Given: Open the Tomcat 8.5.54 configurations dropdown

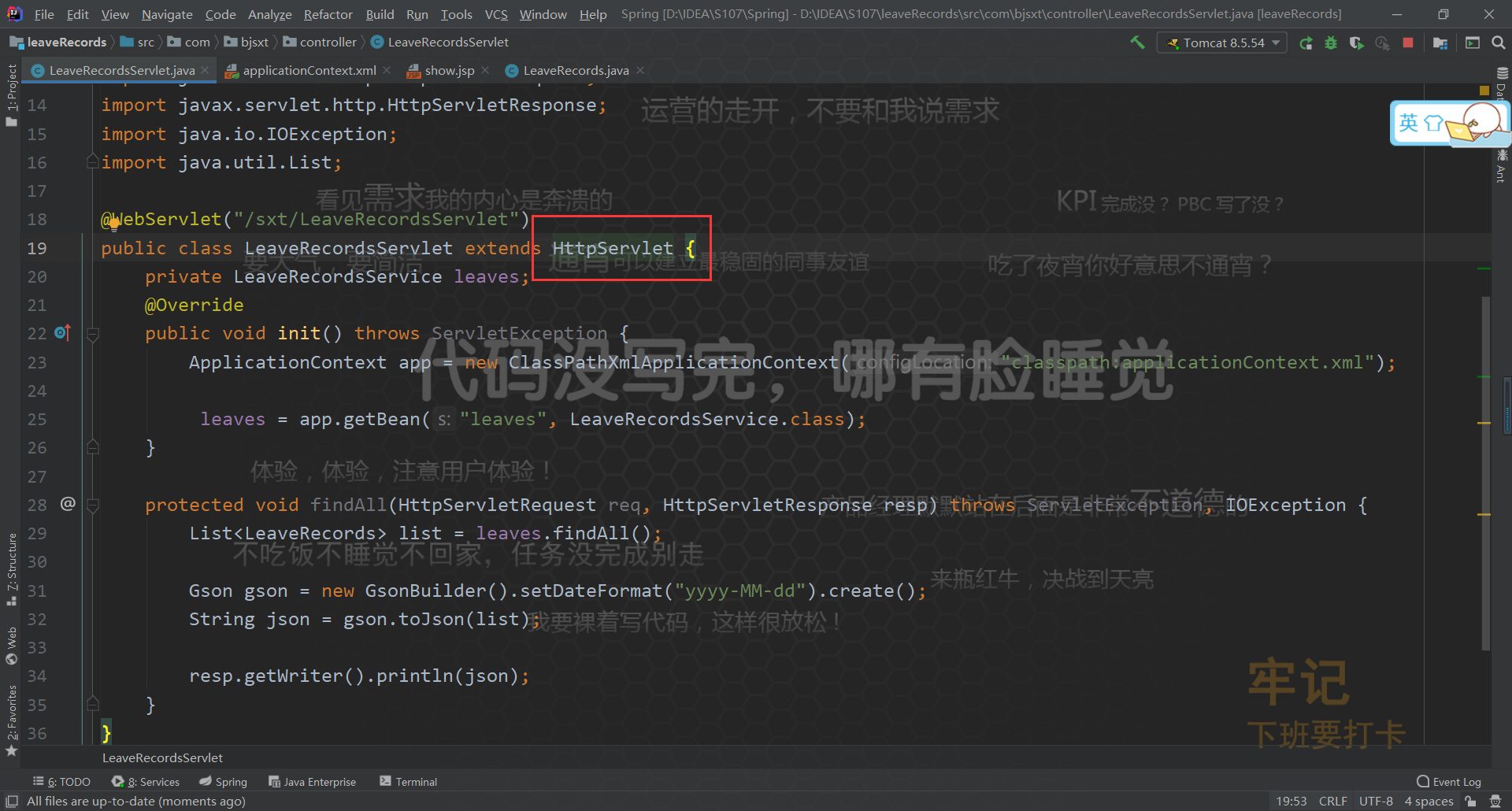Looking at the screenshot, I should pos(1221,43).
